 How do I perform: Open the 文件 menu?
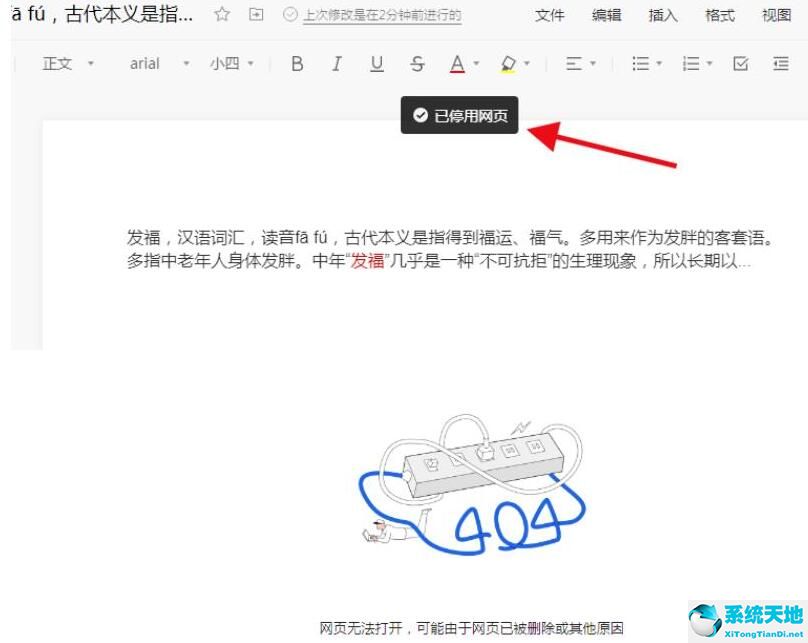tap(550, 15)
